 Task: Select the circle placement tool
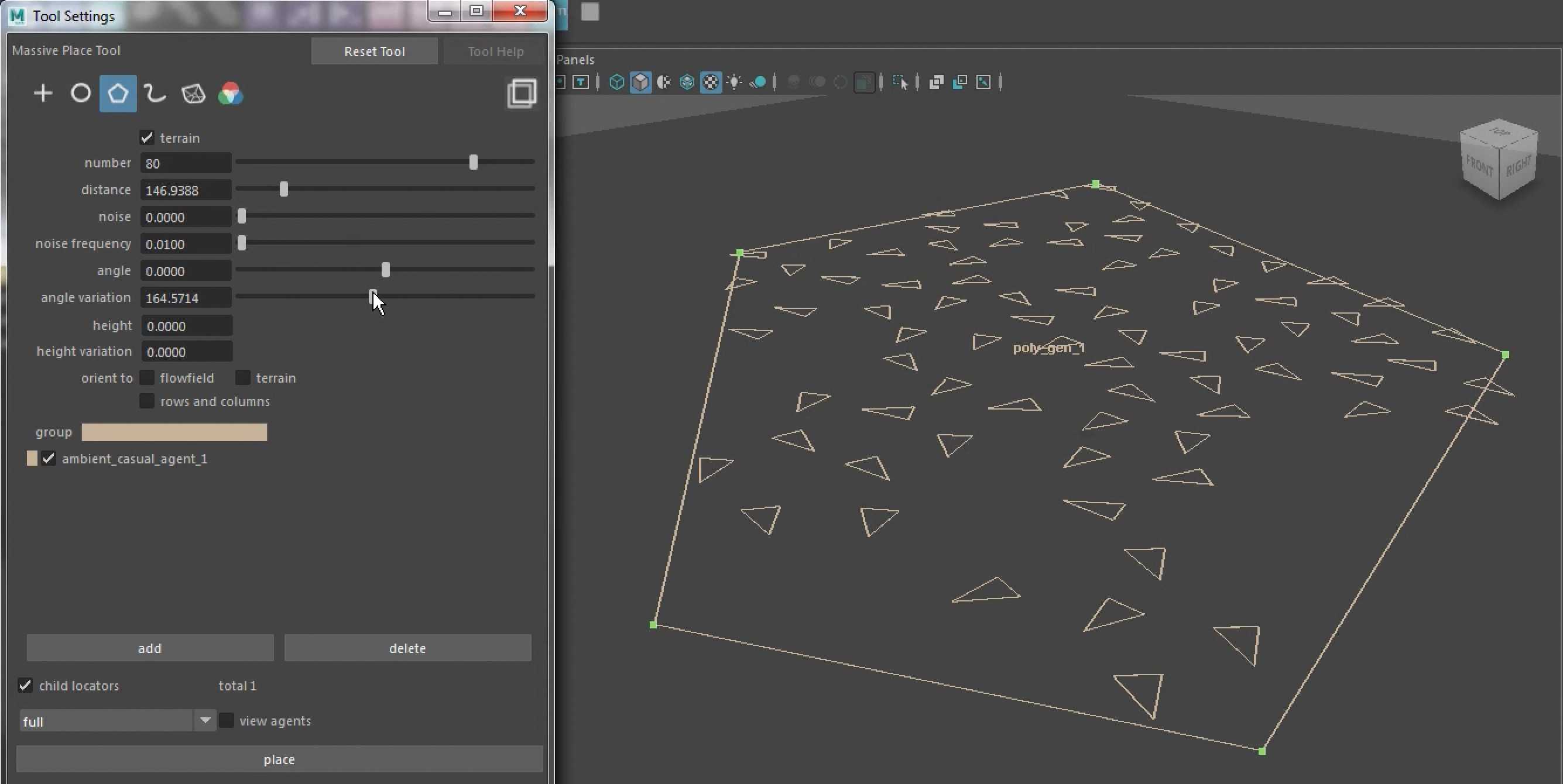[81, 94]
